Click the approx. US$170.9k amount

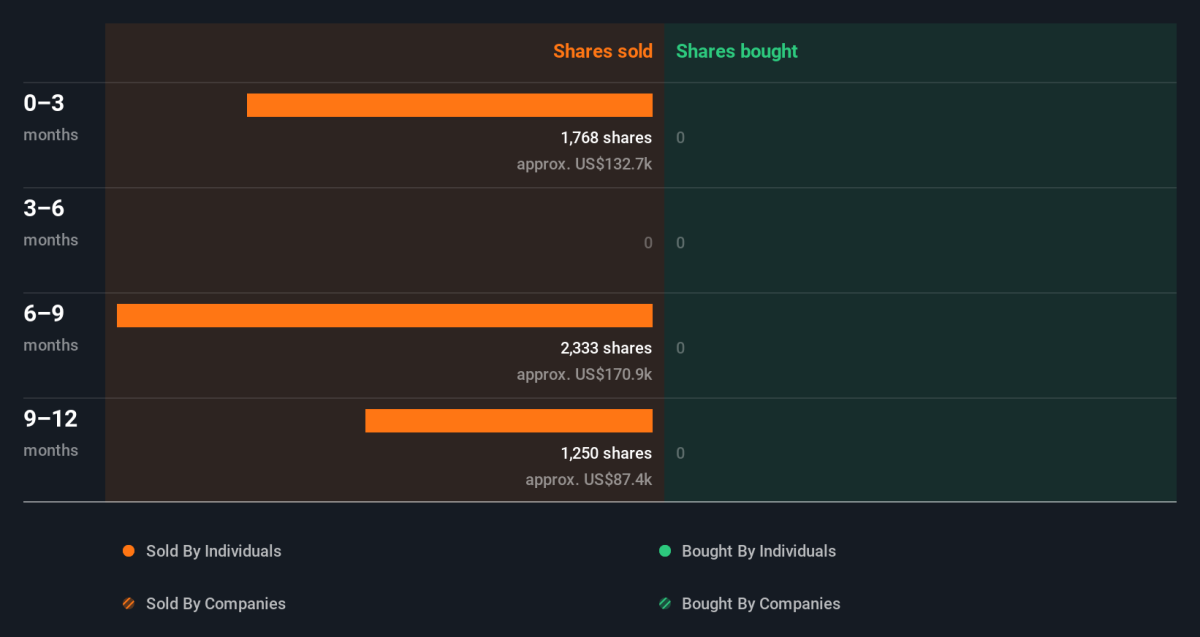[x=584, y=374]
